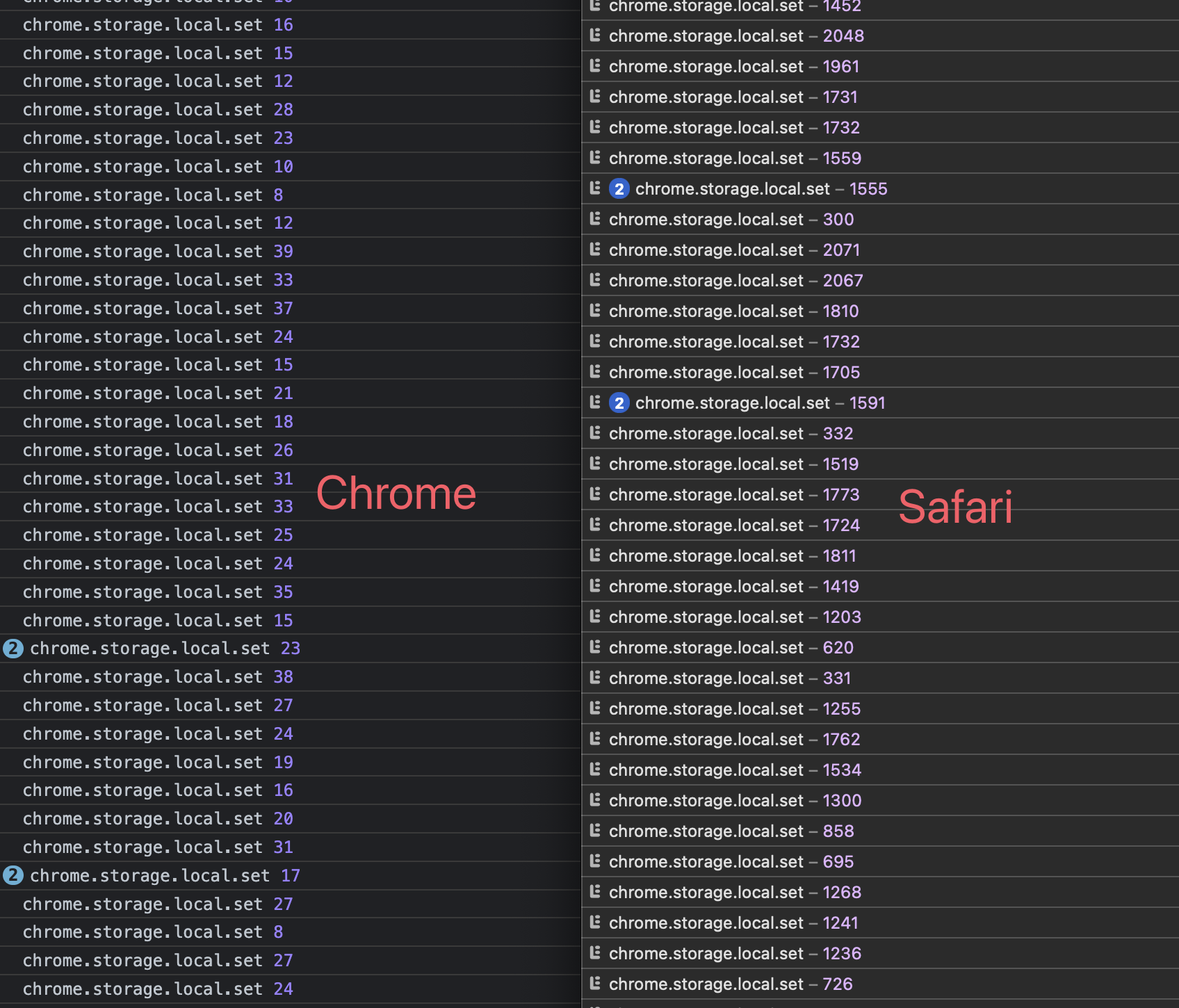Select the Chrome log row showing 28
The image size is (1179, 1008).
[x=157, y=110]
